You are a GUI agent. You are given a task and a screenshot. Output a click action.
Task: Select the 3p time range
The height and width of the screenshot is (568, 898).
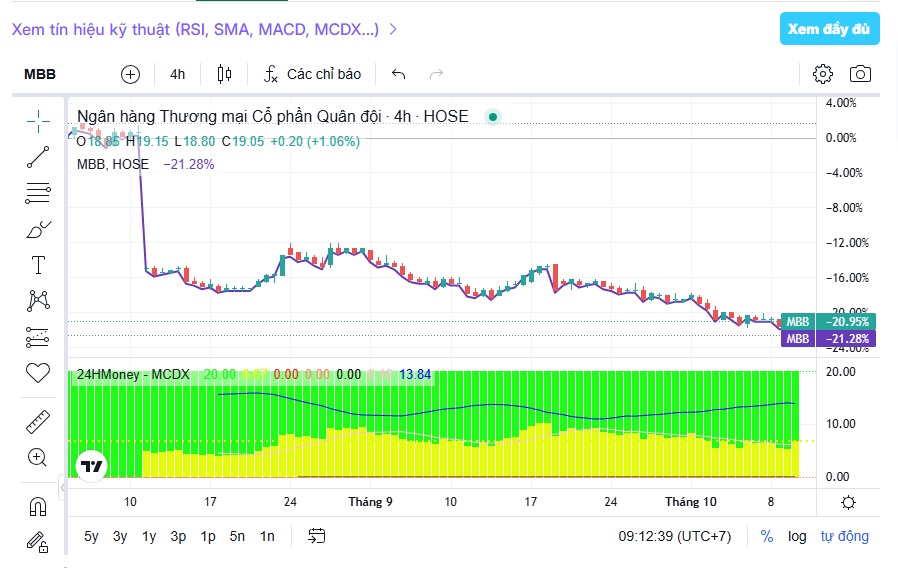point(178,537)
